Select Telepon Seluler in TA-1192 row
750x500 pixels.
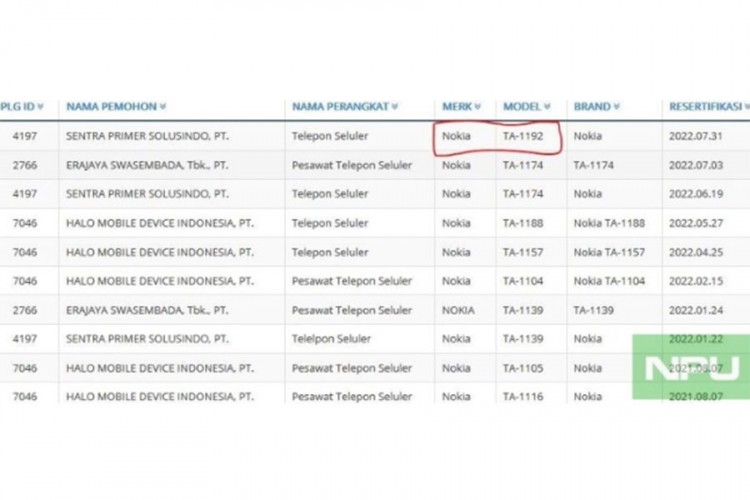[x=330, y=136]
